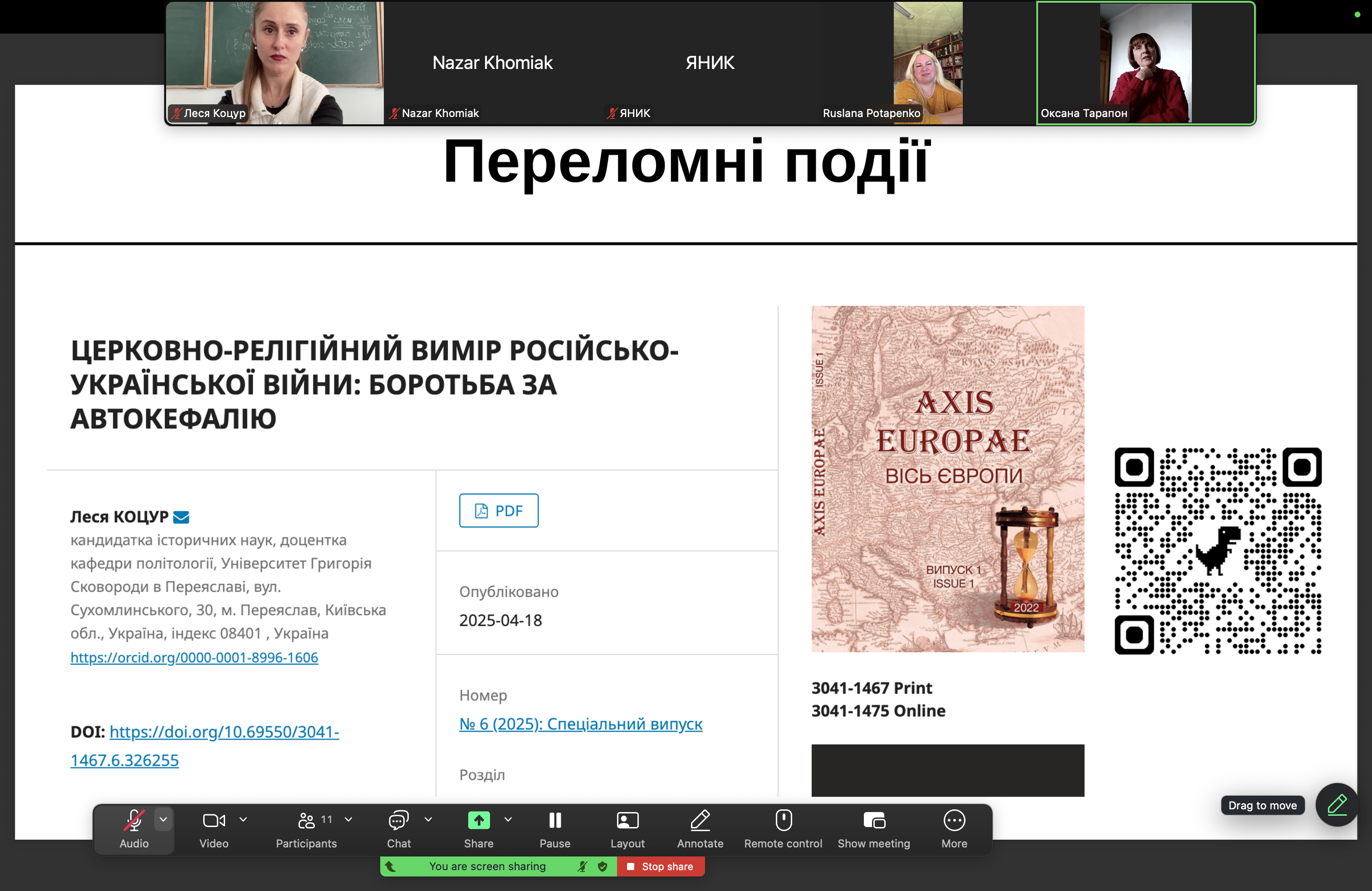
Task: Expand the share options chevron
Action: tap(508, 819)
